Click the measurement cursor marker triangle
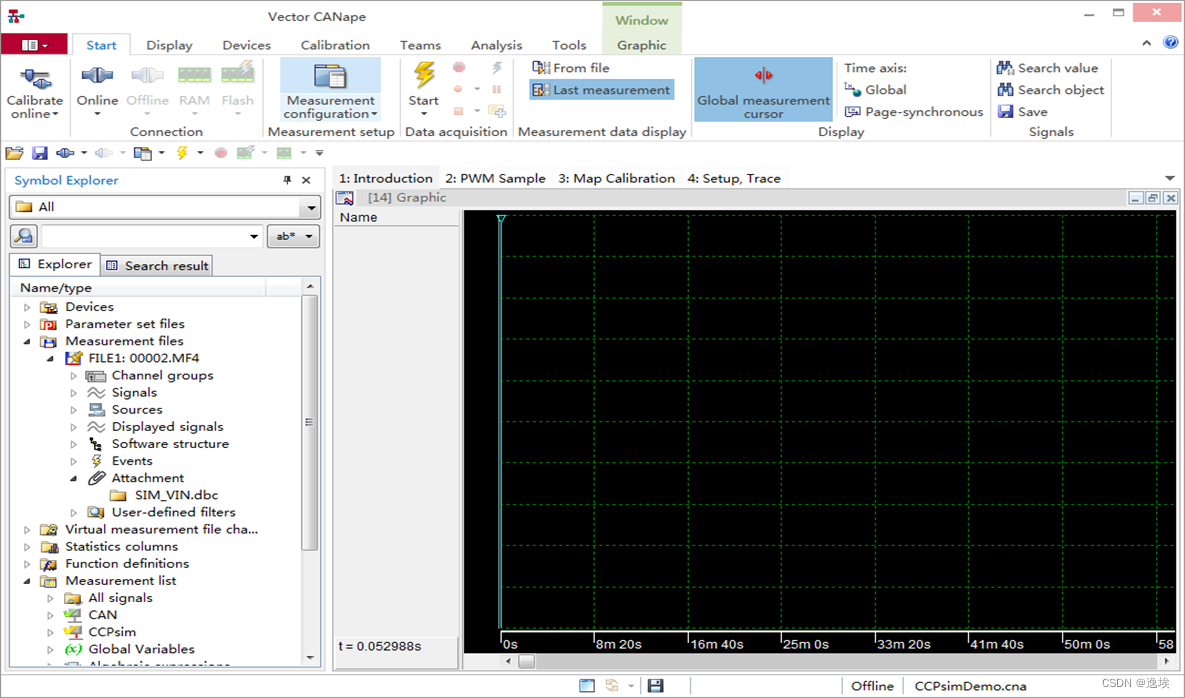The width and height of the screenshot is (1185, 698). 500,219
